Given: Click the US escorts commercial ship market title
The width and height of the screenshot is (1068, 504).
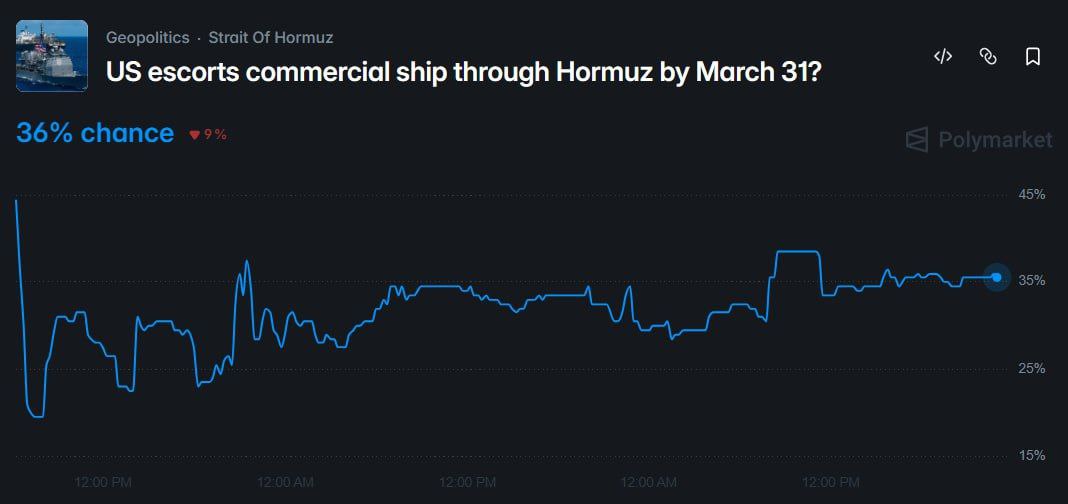Looking at the screenshot, I should point(464,72).
